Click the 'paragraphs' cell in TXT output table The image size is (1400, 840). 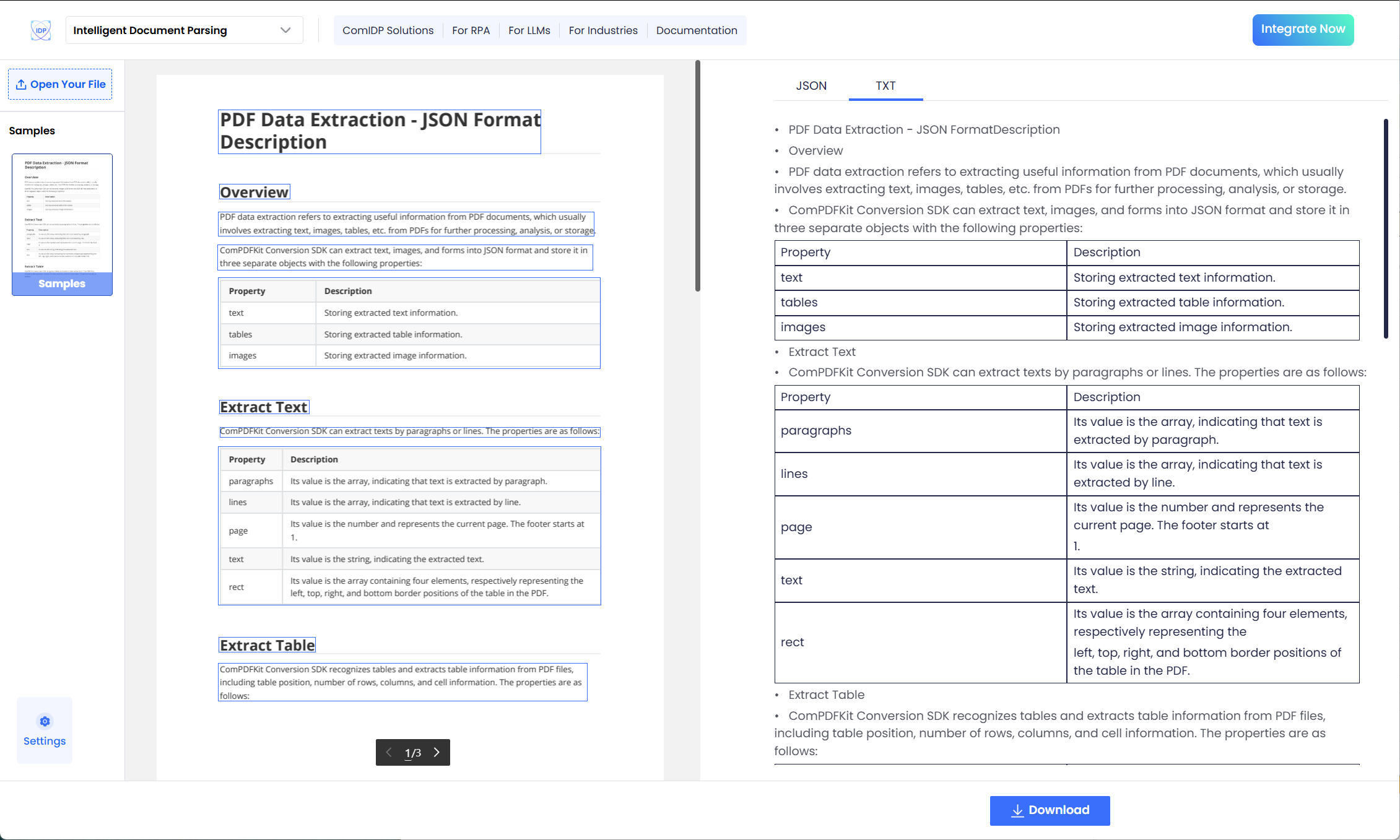pos(920,431)
